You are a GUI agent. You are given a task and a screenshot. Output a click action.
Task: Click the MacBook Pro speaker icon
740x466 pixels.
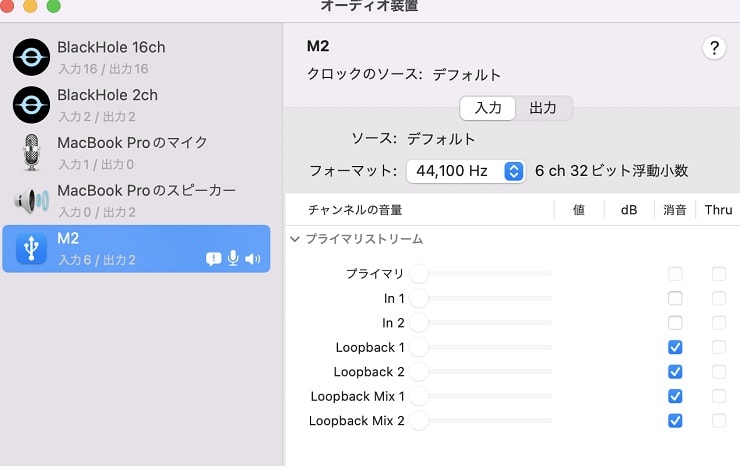(x=31, y=200)
